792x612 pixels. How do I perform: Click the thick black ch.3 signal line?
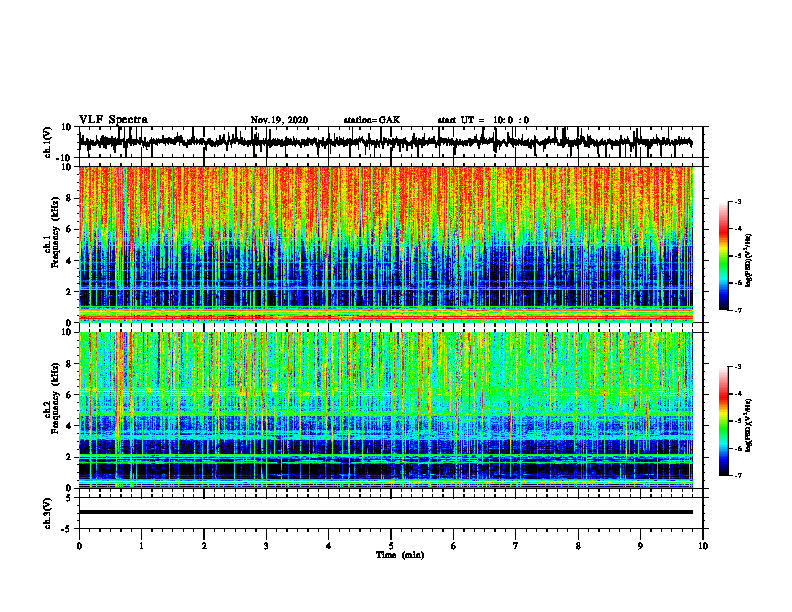(385, 512)
